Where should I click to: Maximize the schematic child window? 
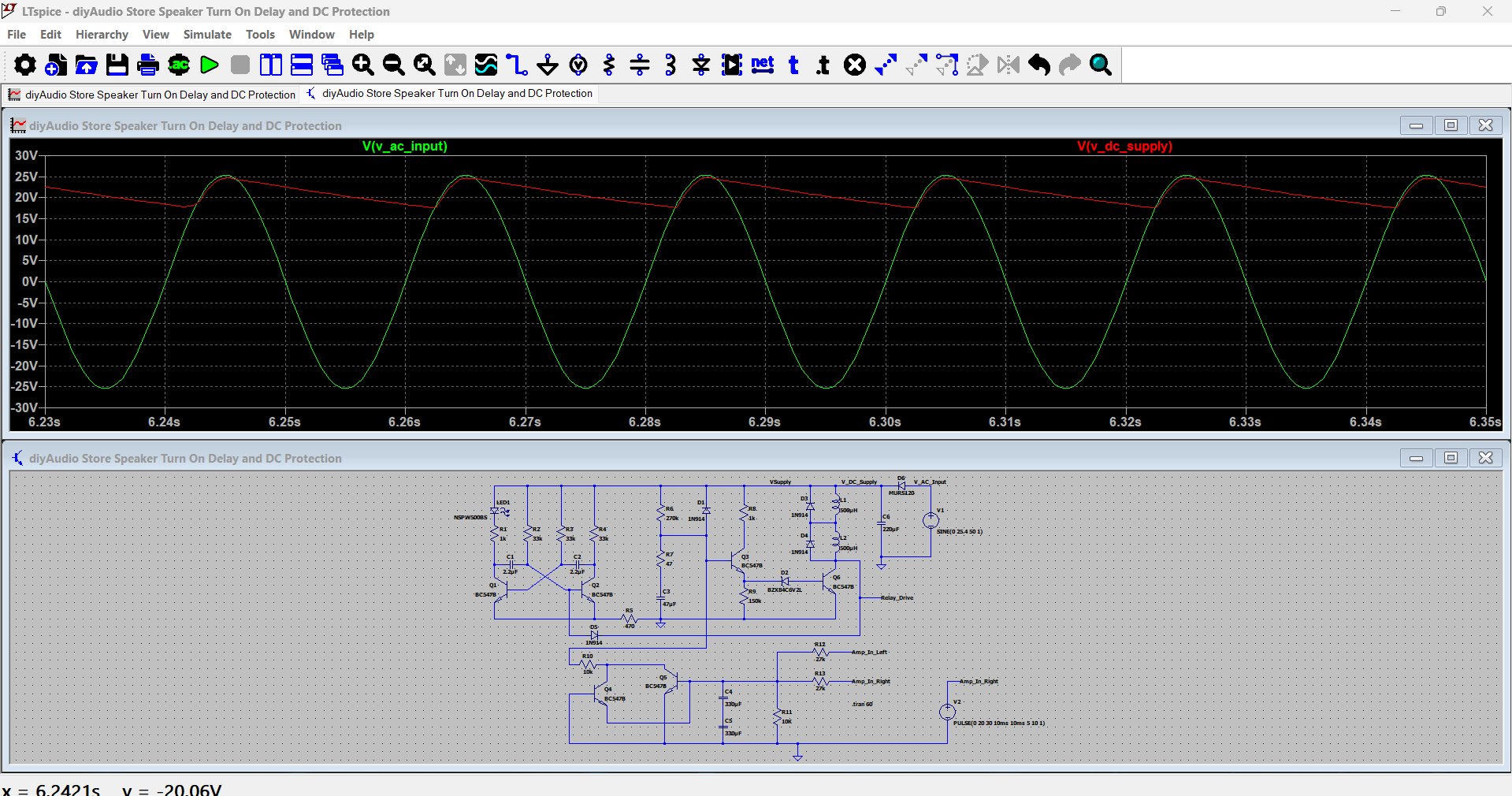(x=1451, y=458)
